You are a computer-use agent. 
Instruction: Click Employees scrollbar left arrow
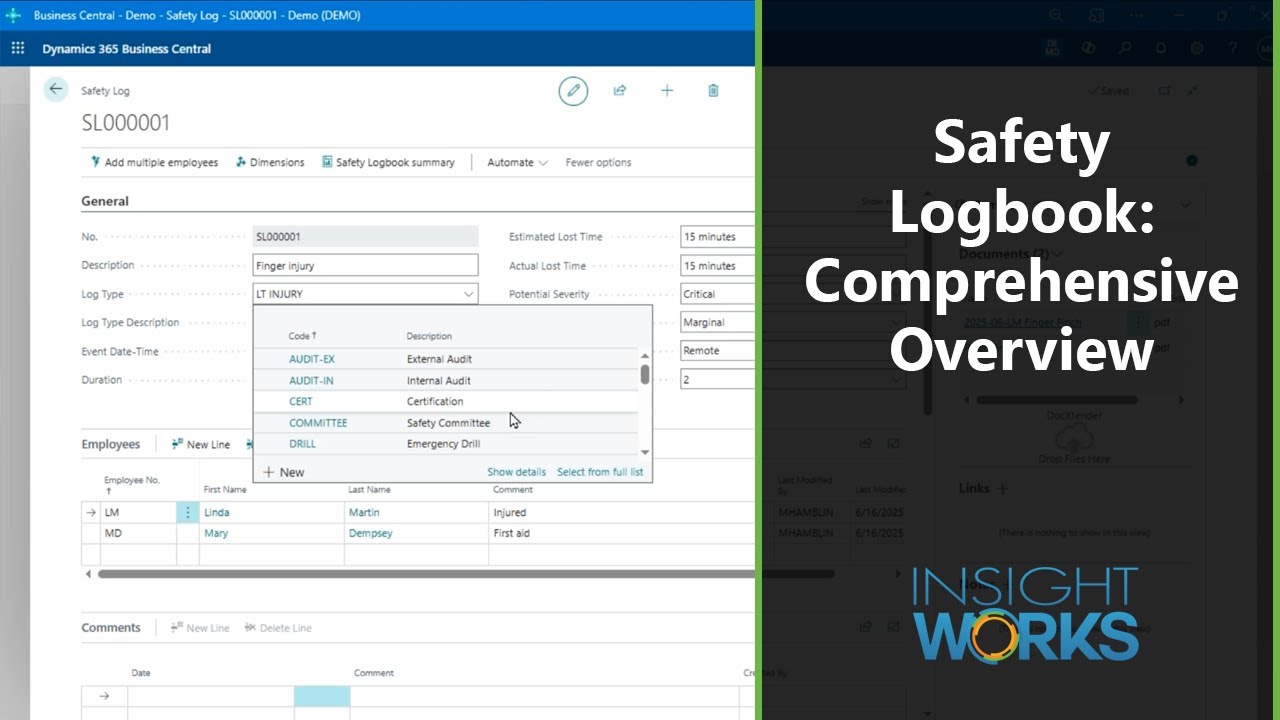pos(88,574)
